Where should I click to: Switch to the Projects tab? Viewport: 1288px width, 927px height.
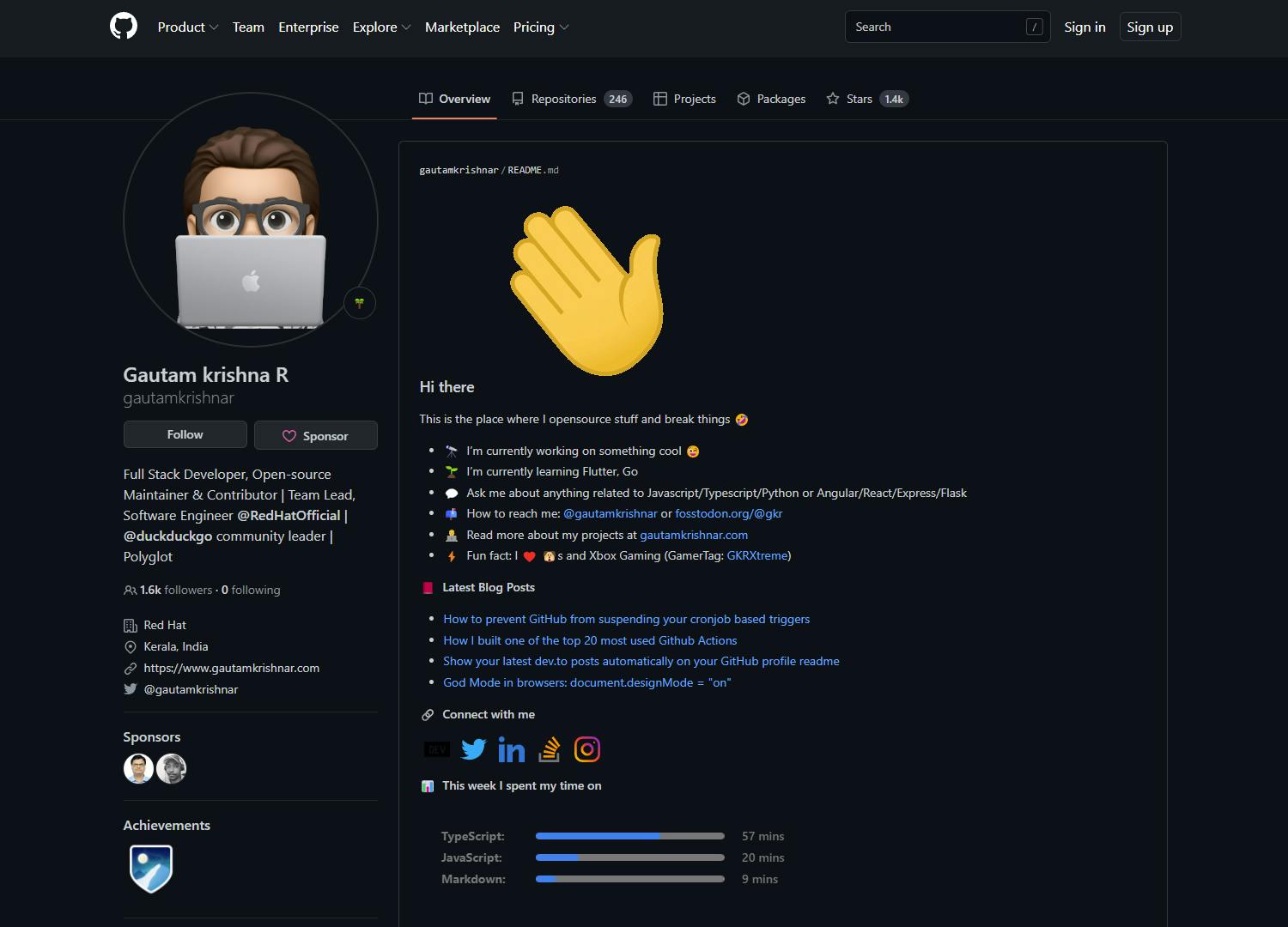tap(684, 99)
